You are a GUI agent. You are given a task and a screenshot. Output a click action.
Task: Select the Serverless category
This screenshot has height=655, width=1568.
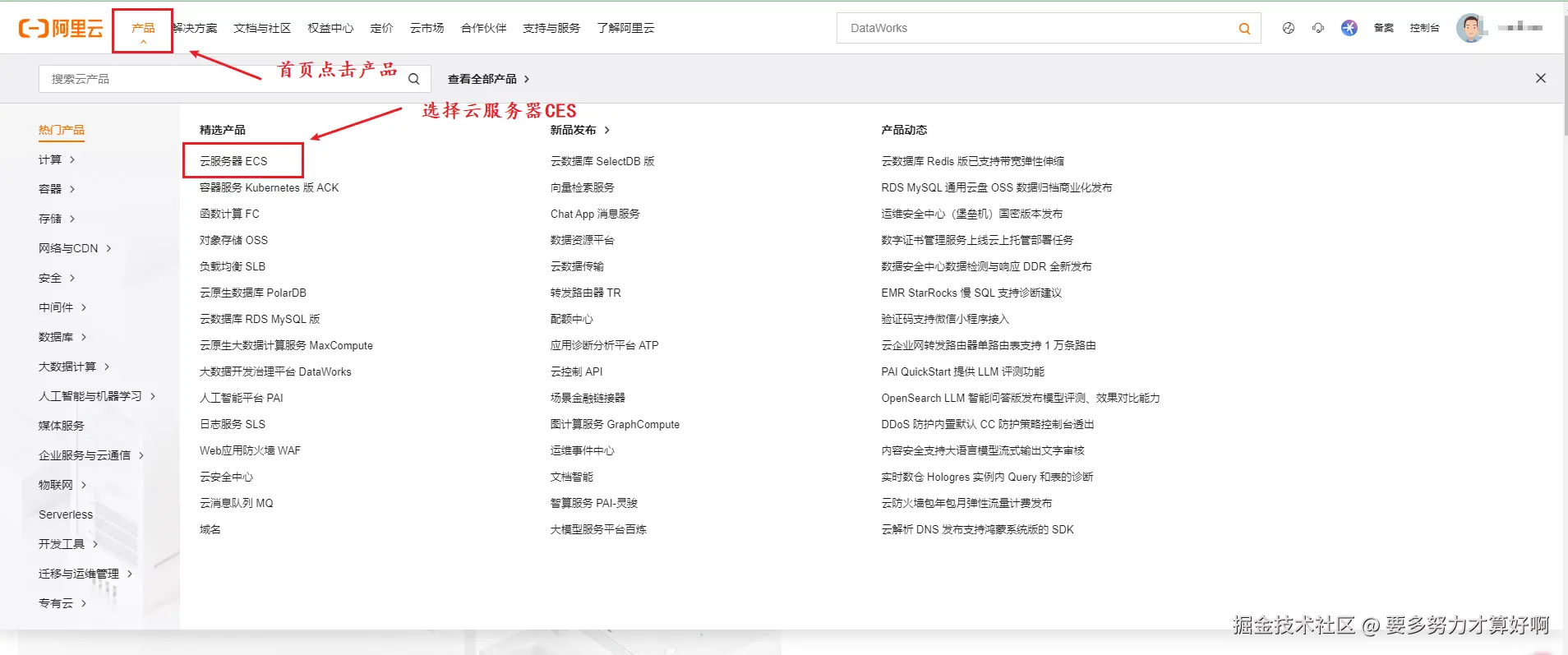point(66,514)
